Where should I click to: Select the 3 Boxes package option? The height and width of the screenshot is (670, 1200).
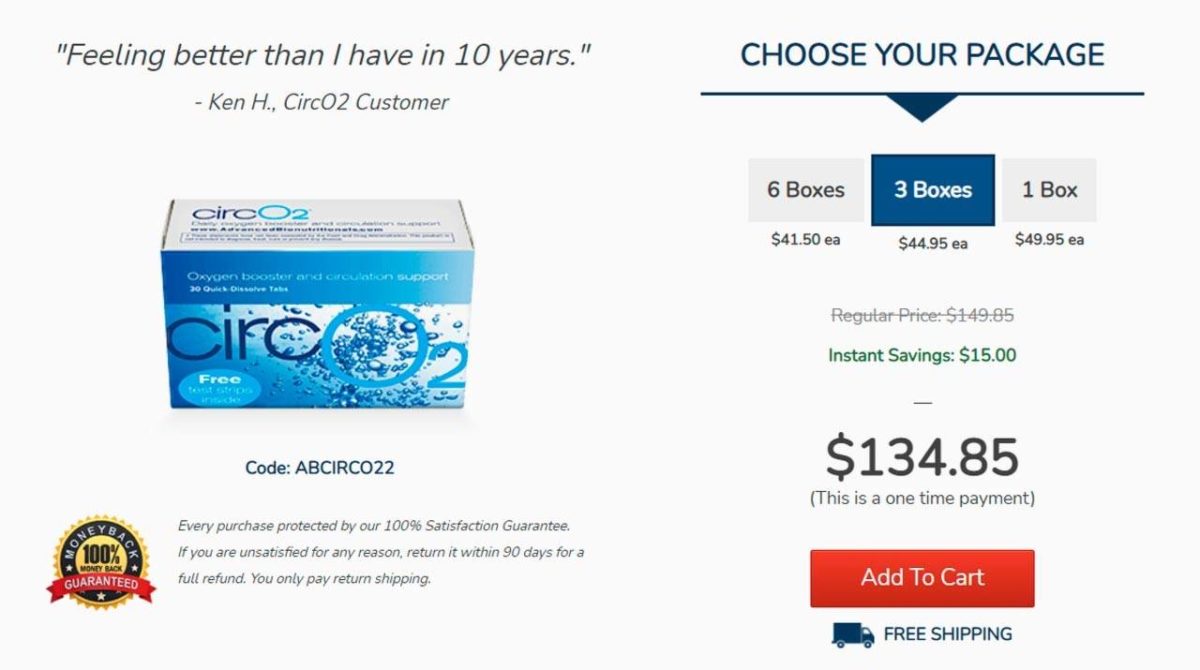click(932, 189)
